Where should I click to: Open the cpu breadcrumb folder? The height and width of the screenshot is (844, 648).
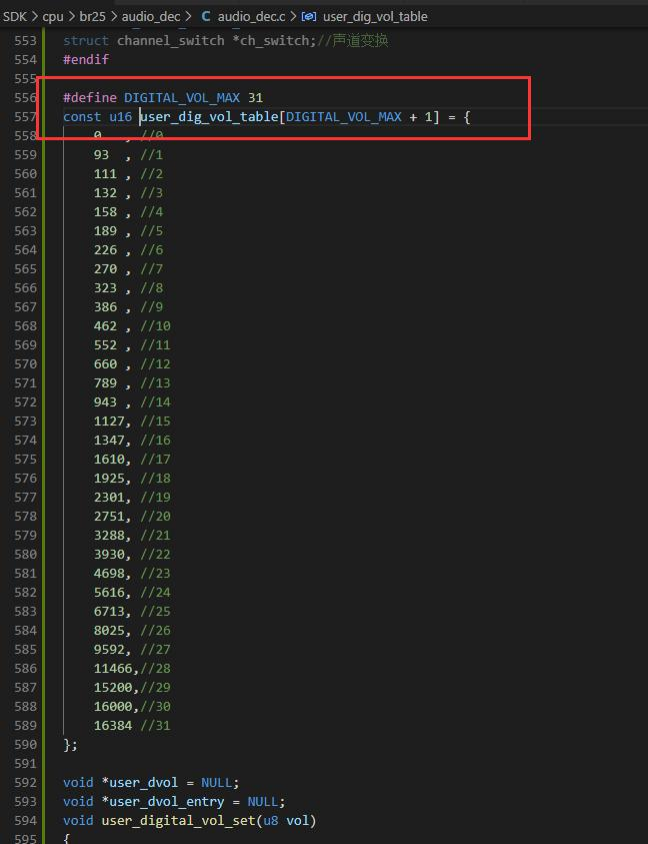(x=53, y=17)
